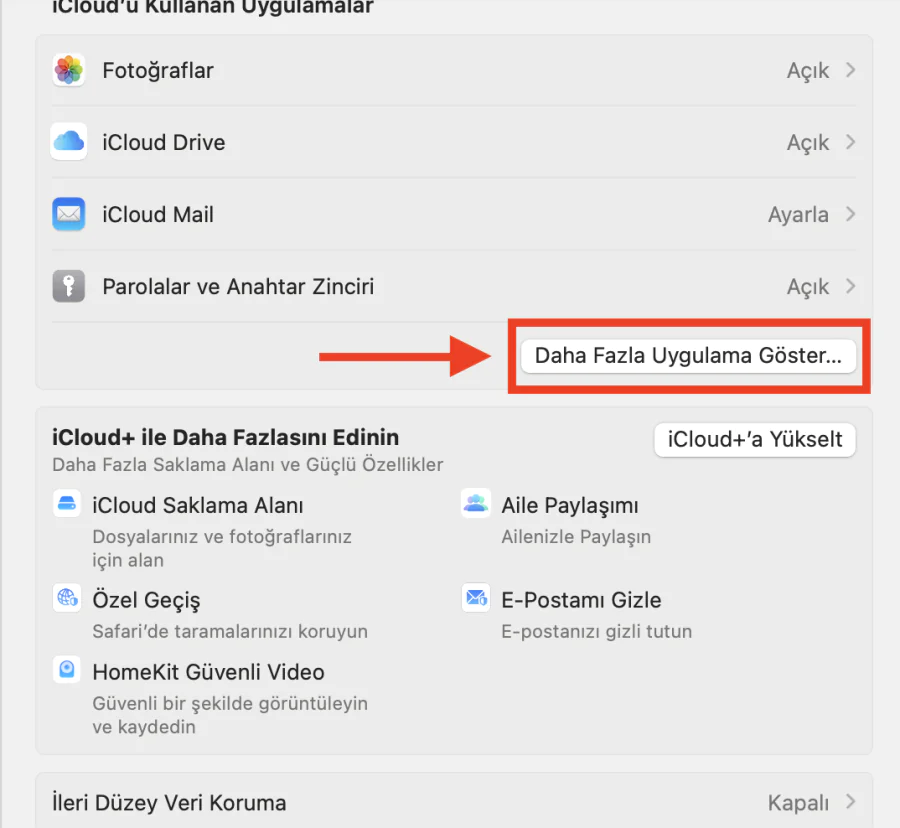900x828 pixels.
Task: Expand Fotoğraflar settings via its chevron
Action: point(850,70)
